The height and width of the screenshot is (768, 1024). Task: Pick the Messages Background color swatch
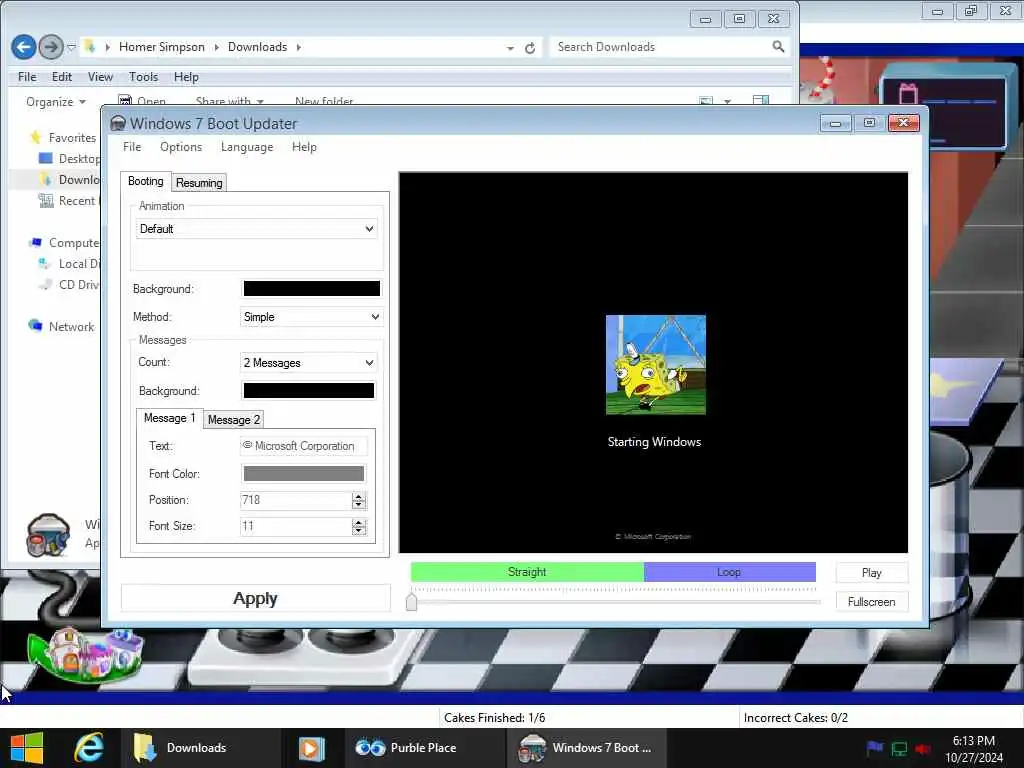coord(309,391)
